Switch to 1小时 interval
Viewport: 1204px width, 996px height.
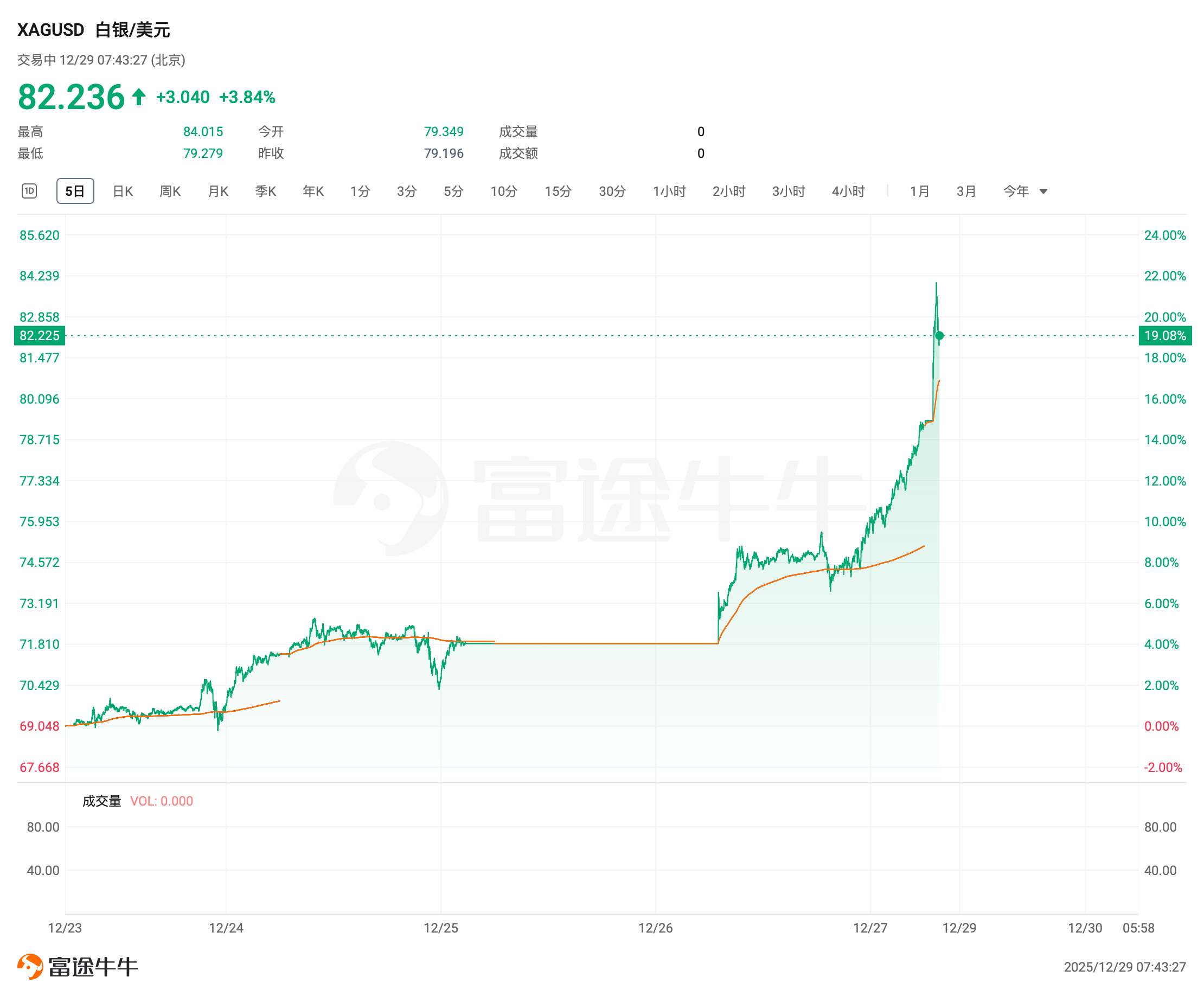669,191
